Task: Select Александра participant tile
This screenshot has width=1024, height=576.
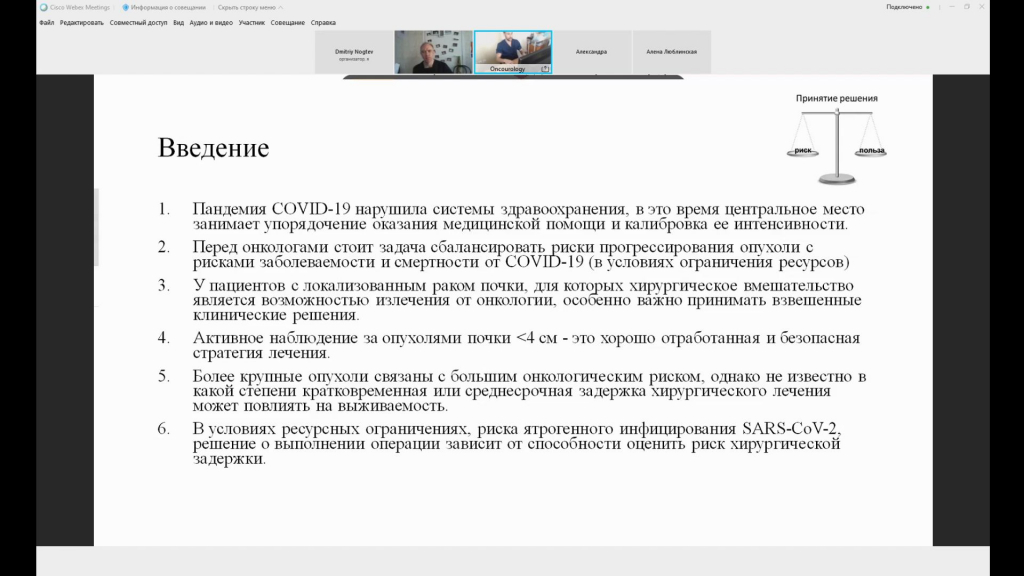Action: (x=591, y=52)
